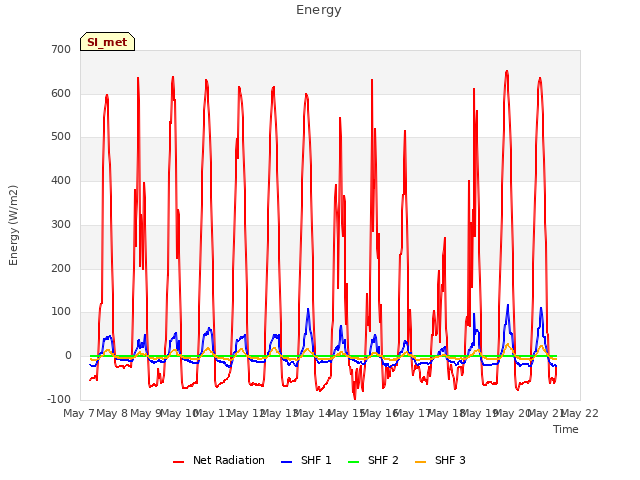Click the orange SHF 3 legend swatch

tap(420, 462)
